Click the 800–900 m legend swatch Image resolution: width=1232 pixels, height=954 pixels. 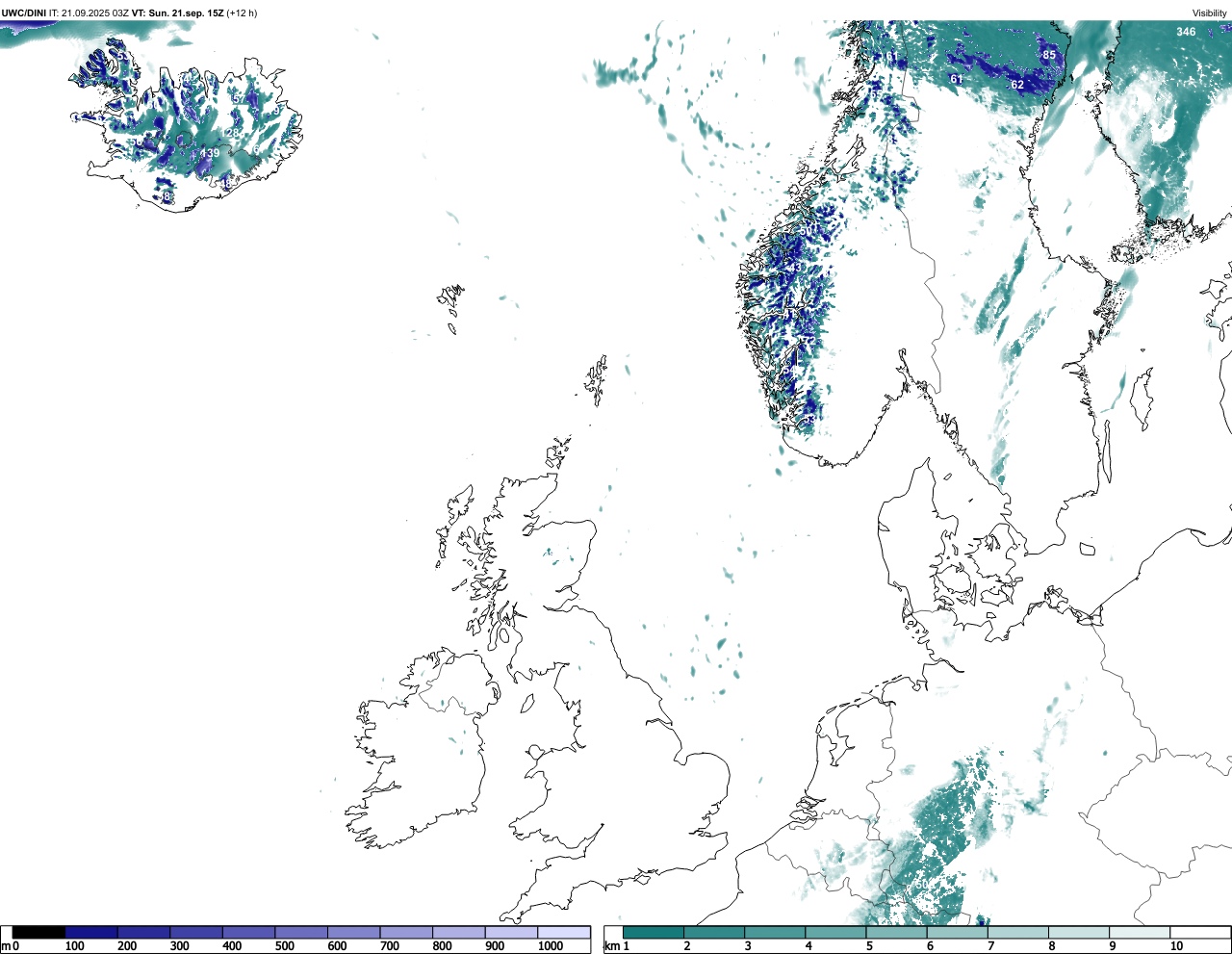point(459,932)
